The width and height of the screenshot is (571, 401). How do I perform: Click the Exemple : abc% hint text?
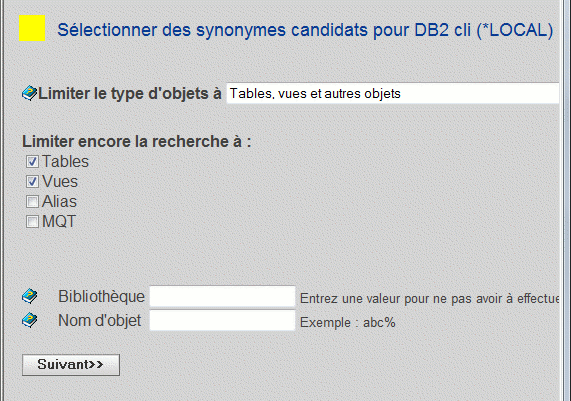(347, 323)
